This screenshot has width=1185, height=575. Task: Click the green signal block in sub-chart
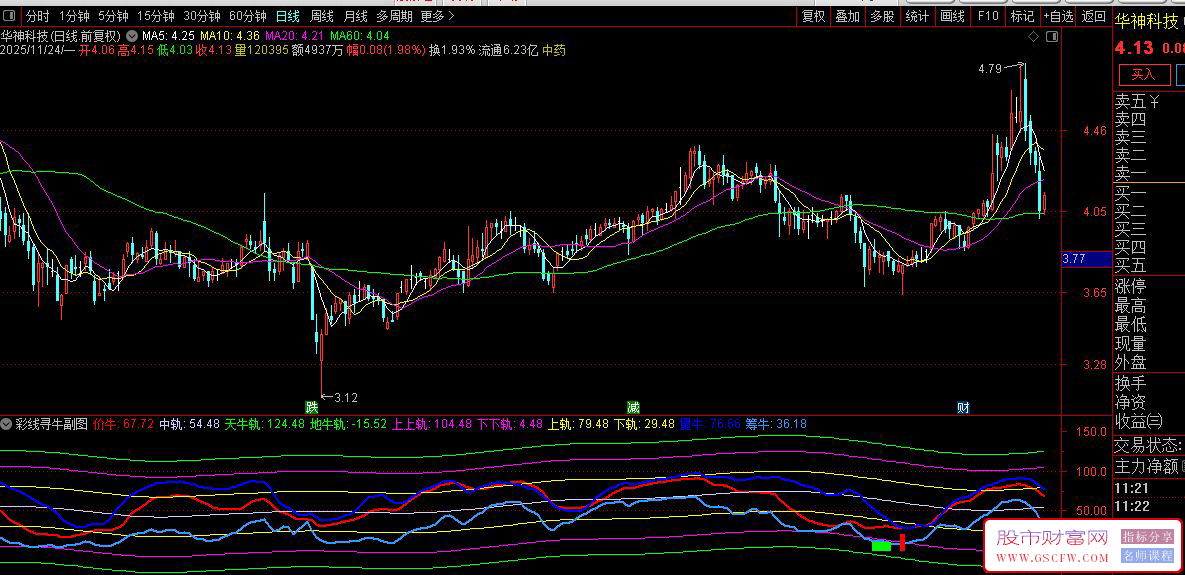point(881,546)
